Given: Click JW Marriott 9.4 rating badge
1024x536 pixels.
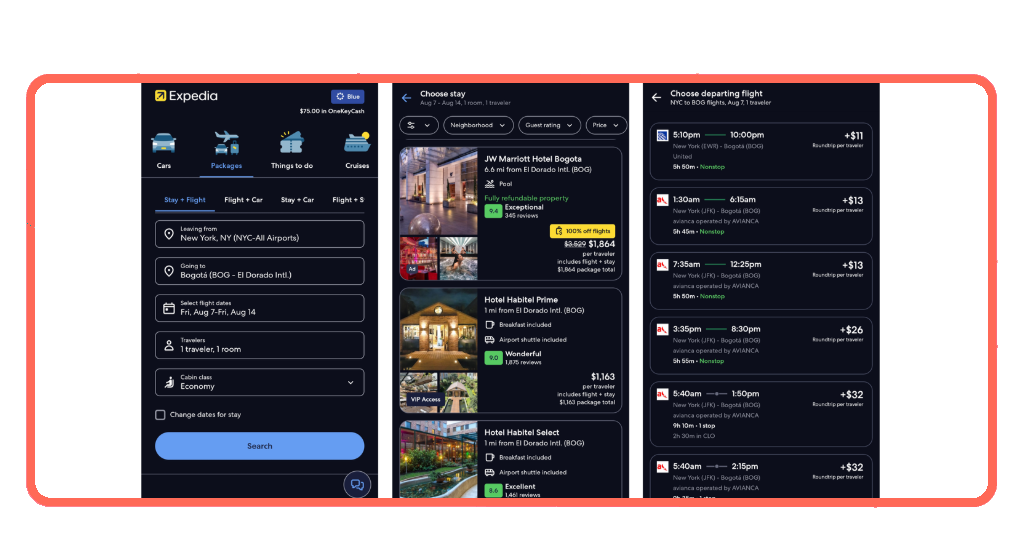Looking at the screenshot, I should click(x=493, y=211).
